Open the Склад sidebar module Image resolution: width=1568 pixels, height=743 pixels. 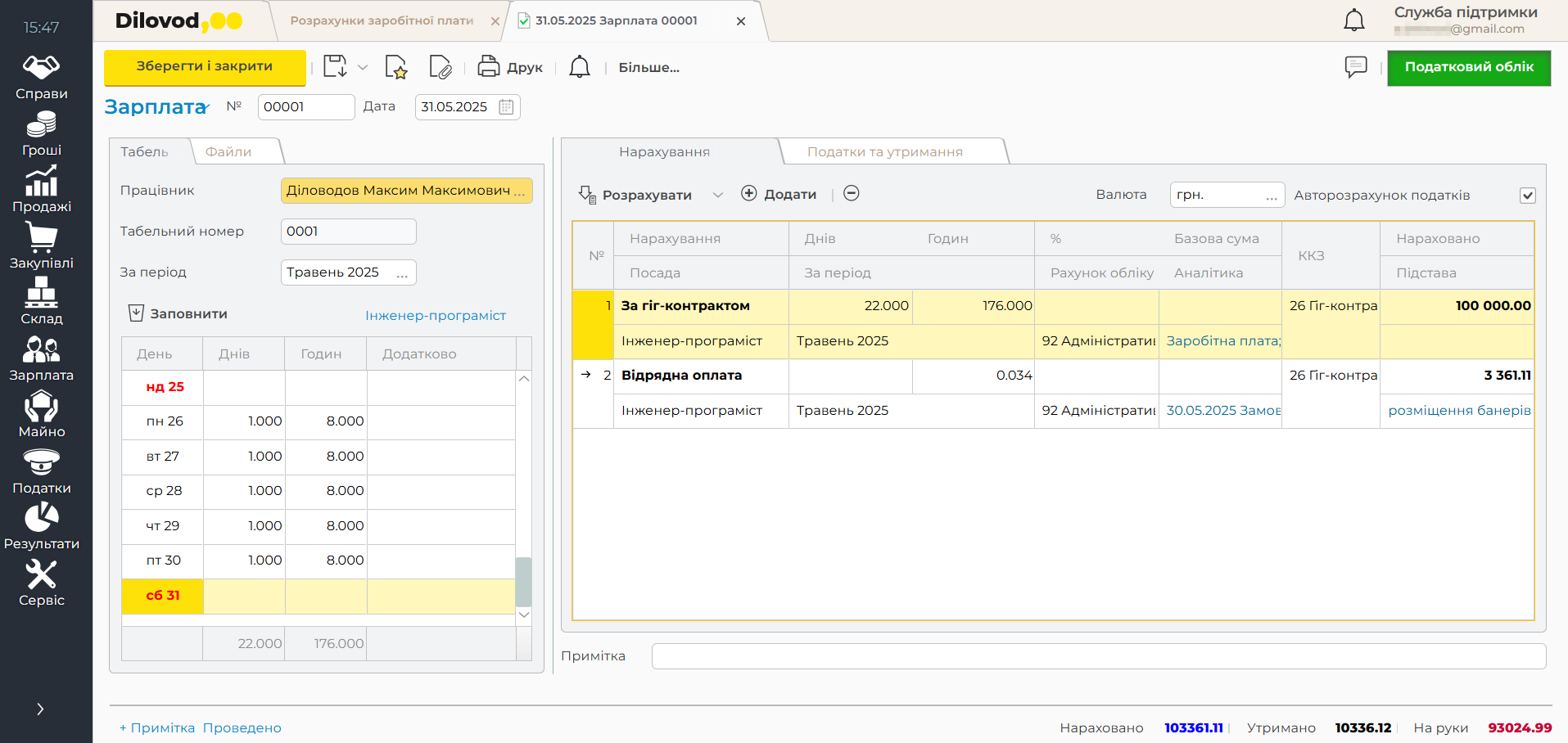tap(41, 302)
